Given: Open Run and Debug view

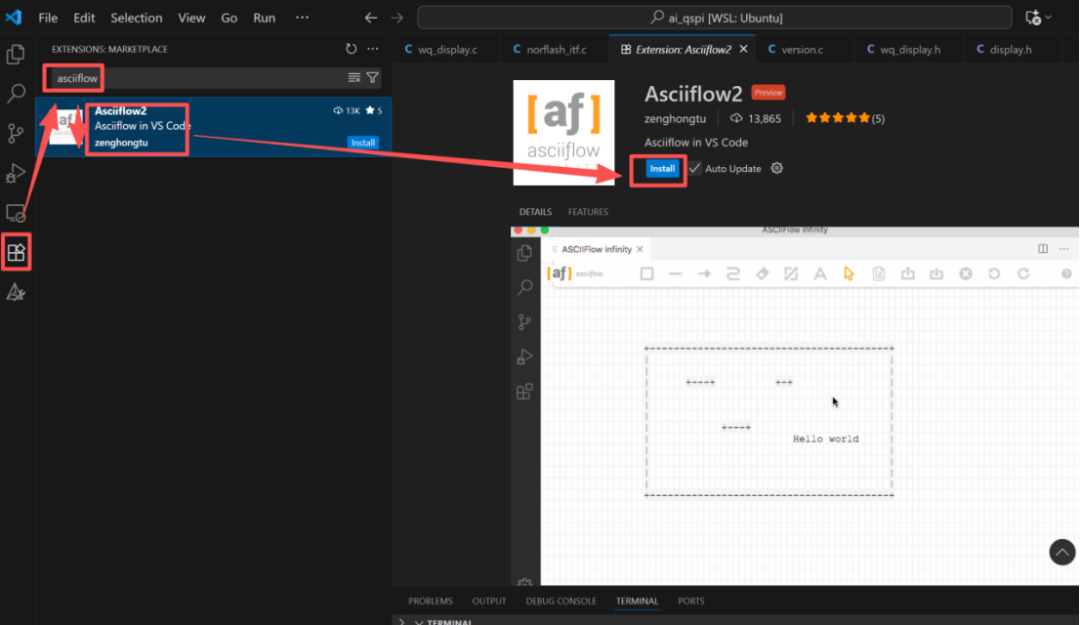Looking at the screenshot, I should click(x=16, y=173).
